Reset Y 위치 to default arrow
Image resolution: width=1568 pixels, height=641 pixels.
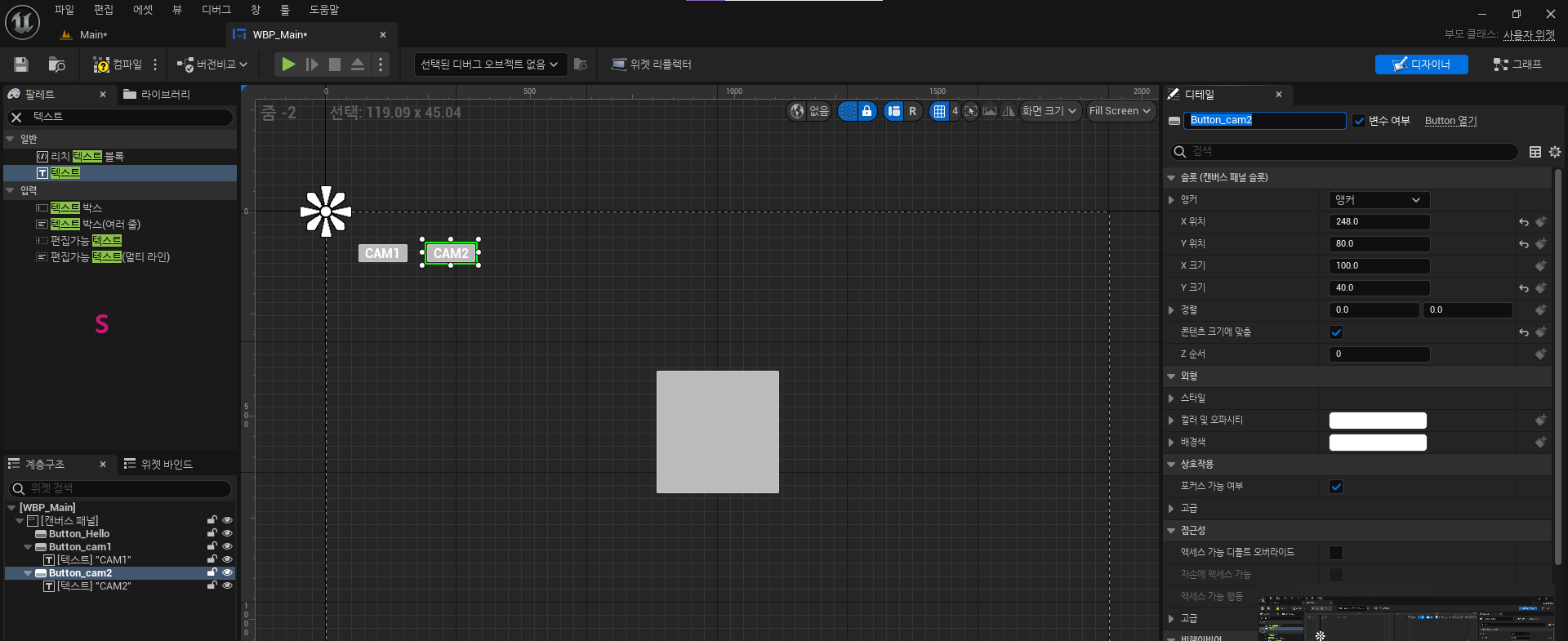tap(1523, 244)
